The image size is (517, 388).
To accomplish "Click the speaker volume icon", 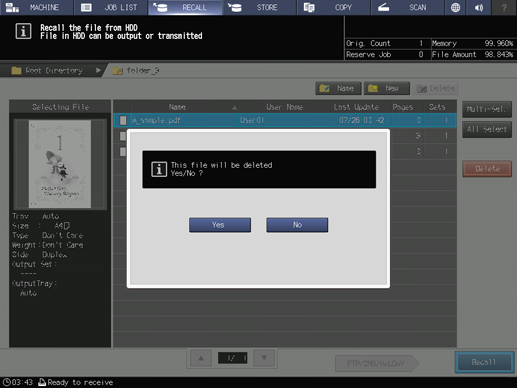I will (479, 7).
